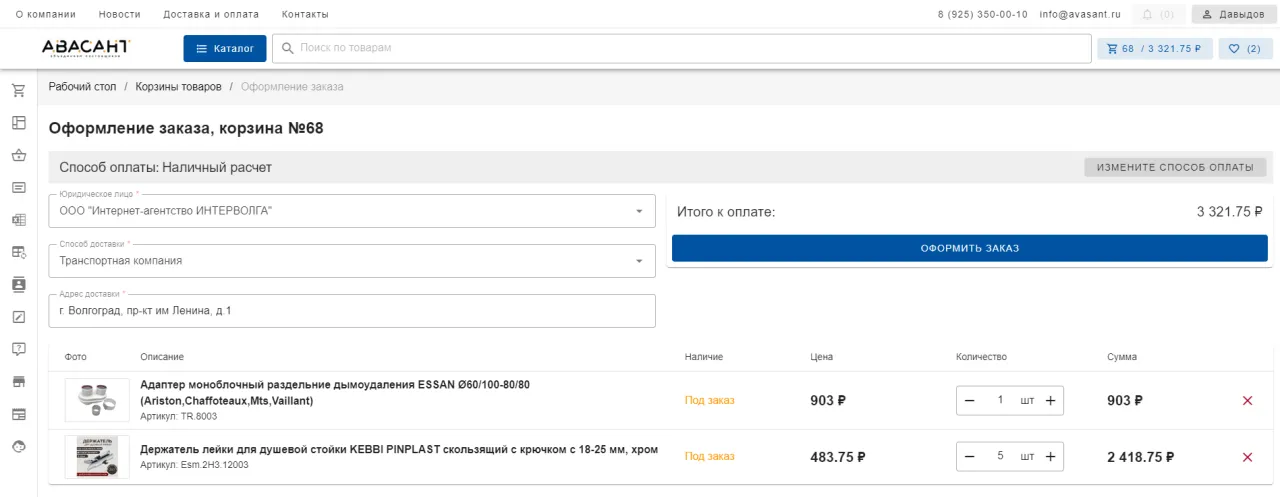Open the Контакты menu item
The width and height of the screenshot is (1280, 497).
[305, 15]
